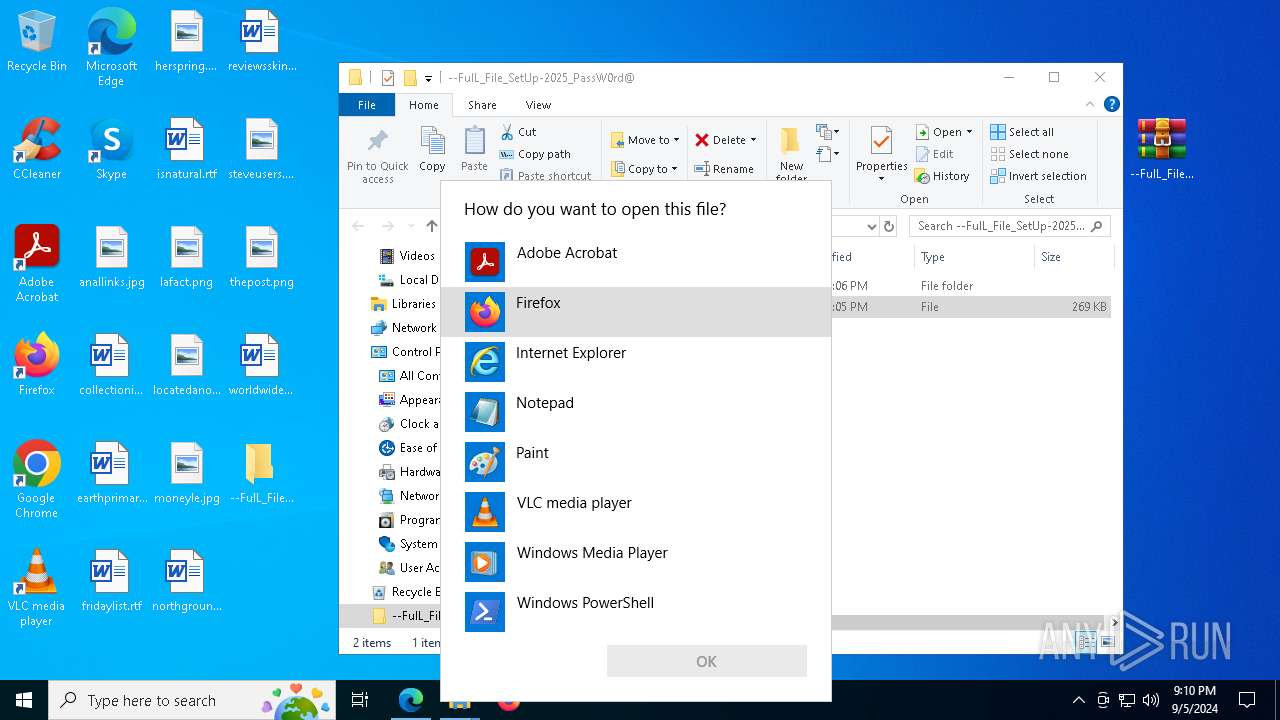Click the New folder ribbon icon
The width and height of the screenshot is (1280, 720).
(x=791, y=155)
